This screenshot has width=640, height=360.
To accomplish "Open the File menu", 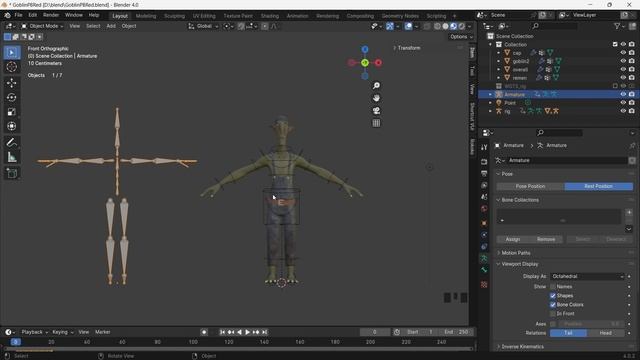I will (x=18, y=15).
